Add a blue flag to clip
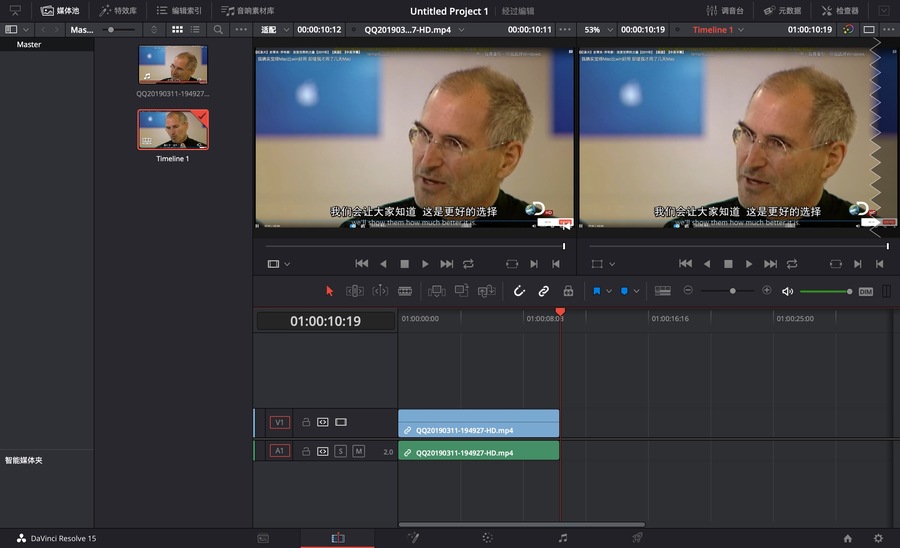 pos(596,291)
